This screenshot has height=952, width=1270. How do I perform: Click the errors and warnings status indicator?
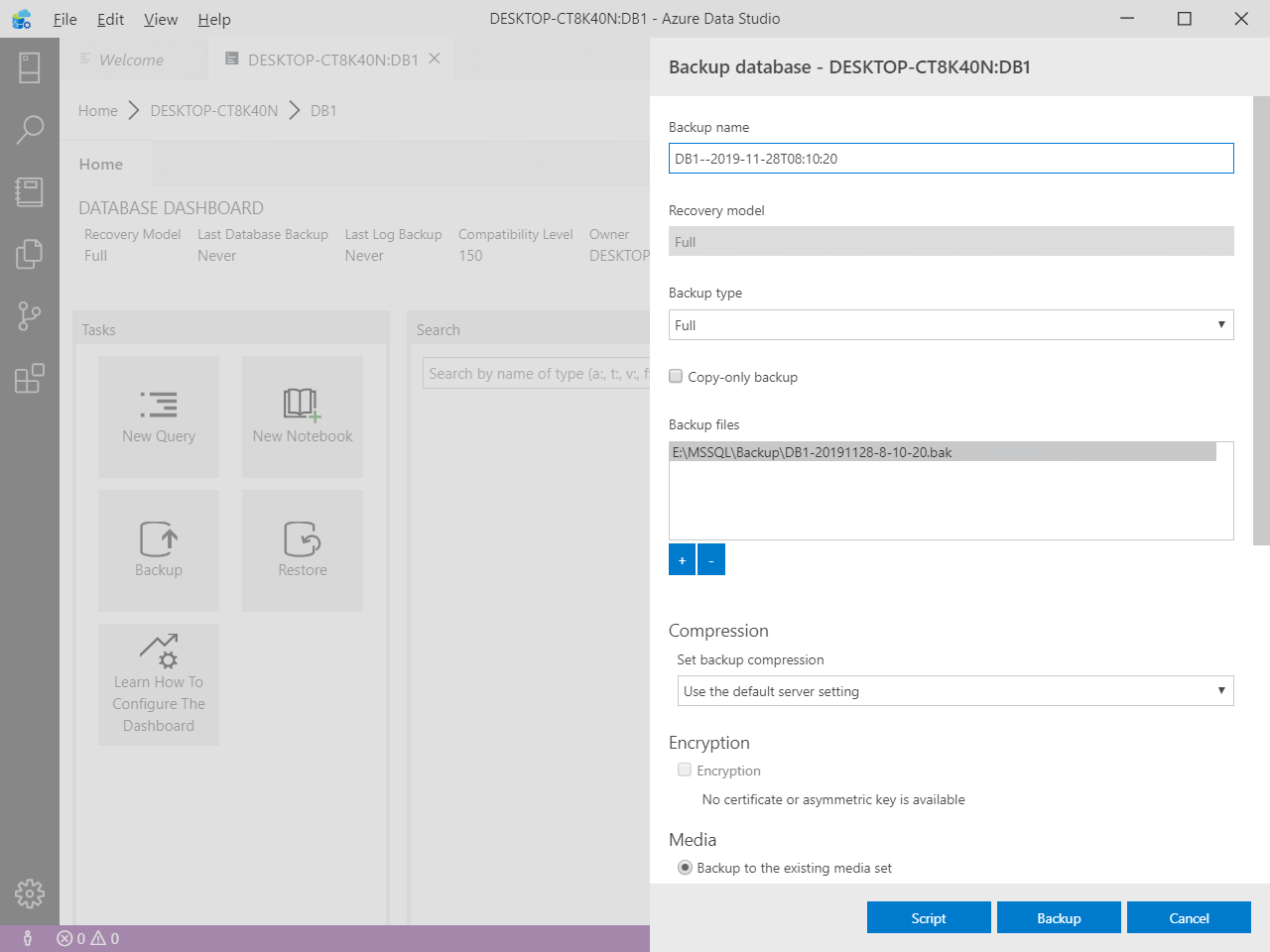pyautogui.click(x=88, y=938)
